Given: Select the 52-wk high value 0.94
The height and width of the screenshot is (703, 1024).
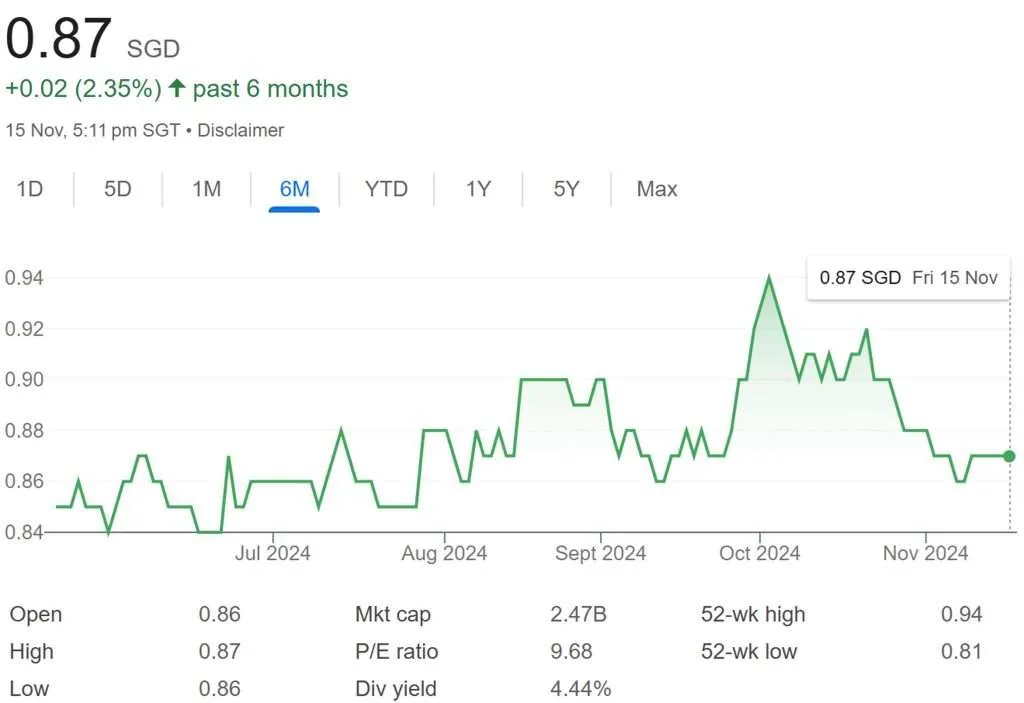Looking at the screenshot, I should tap(963, 614).
